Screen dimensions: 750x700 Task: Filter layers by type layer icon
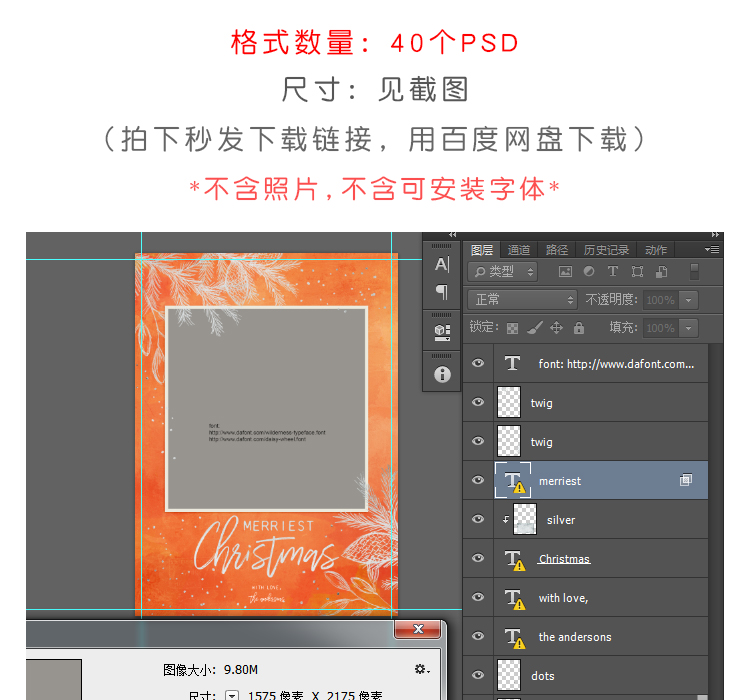click(x=613, y=271)
